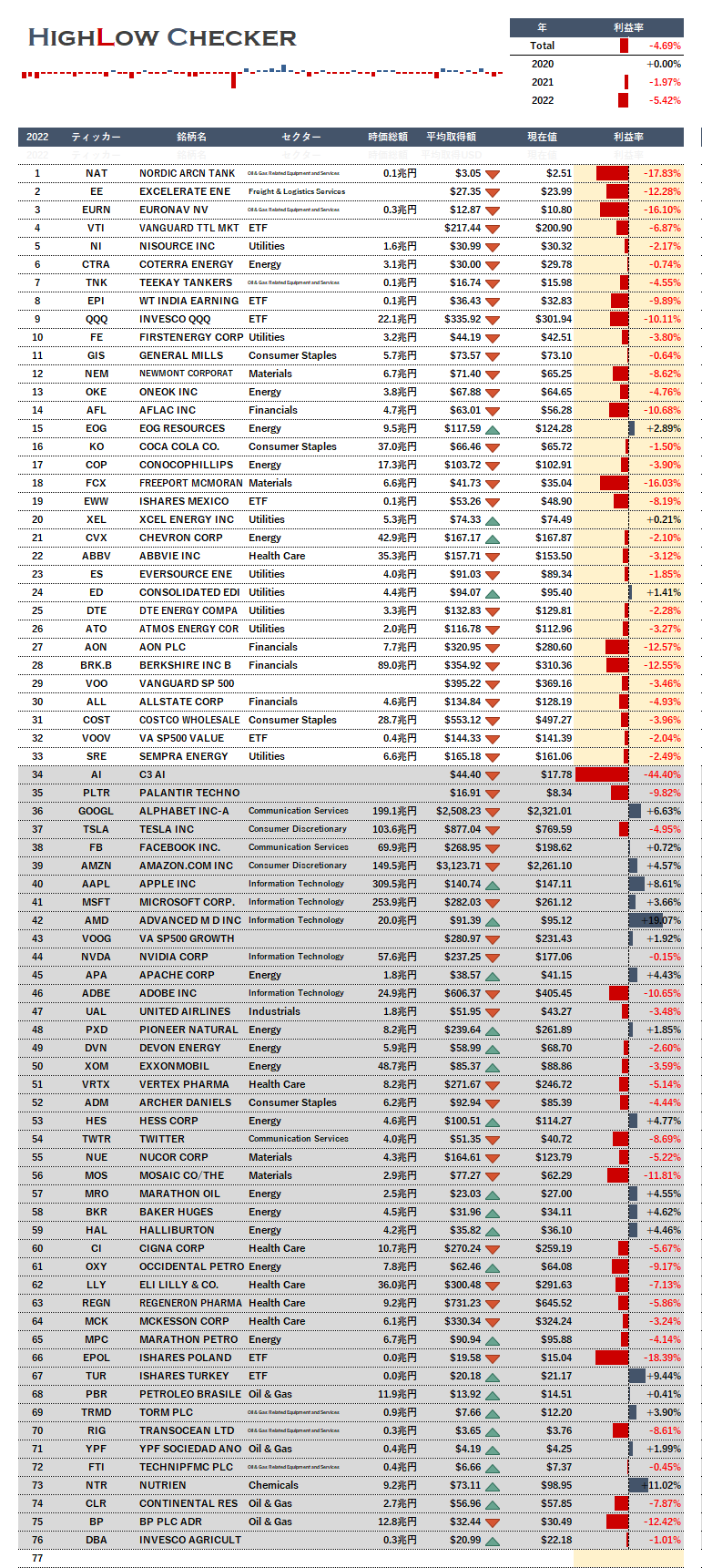This screenshot has width=702, height=1568.
Task: Select the 年 header in summary table
Action: tap(543, 27)
